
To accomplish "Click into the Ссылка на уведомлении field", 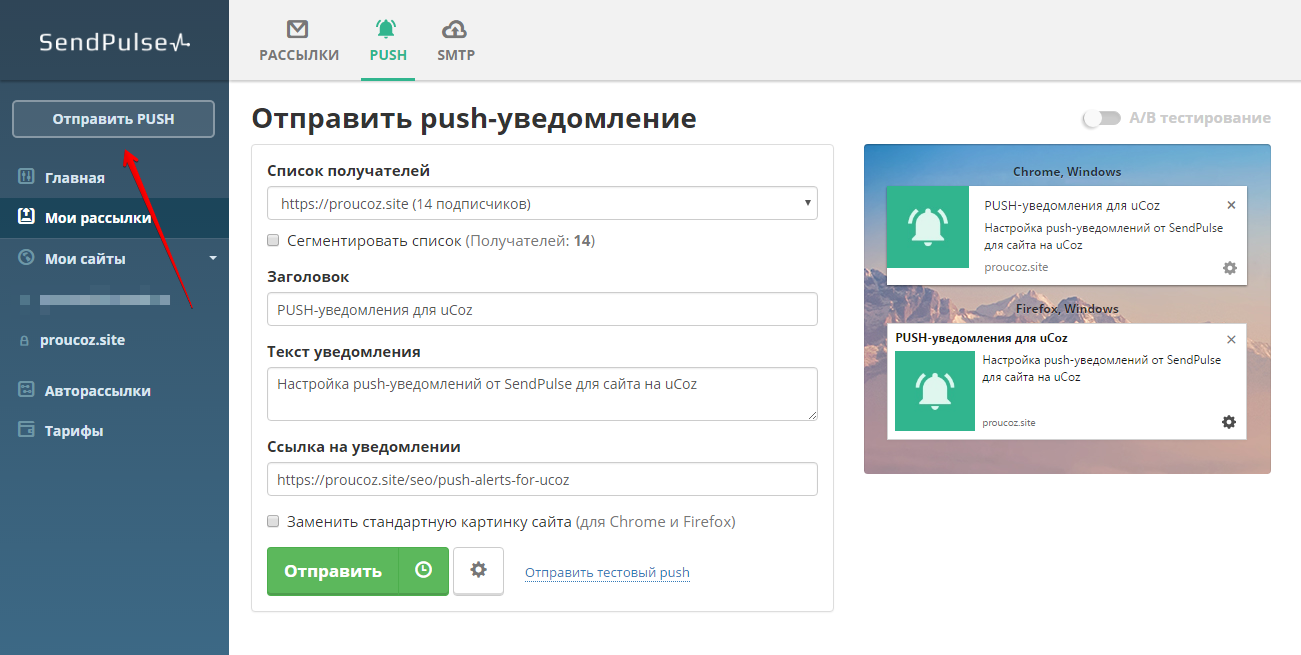I will (x=542, y=479).
